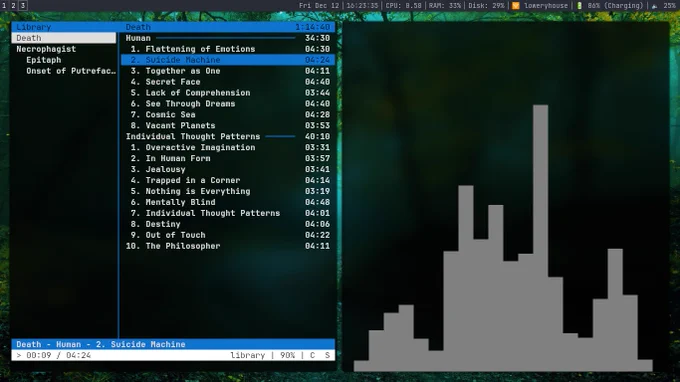Select track 'Nothing is Everything'
Viewport: 680px width, 382px height.
[228, 191]
